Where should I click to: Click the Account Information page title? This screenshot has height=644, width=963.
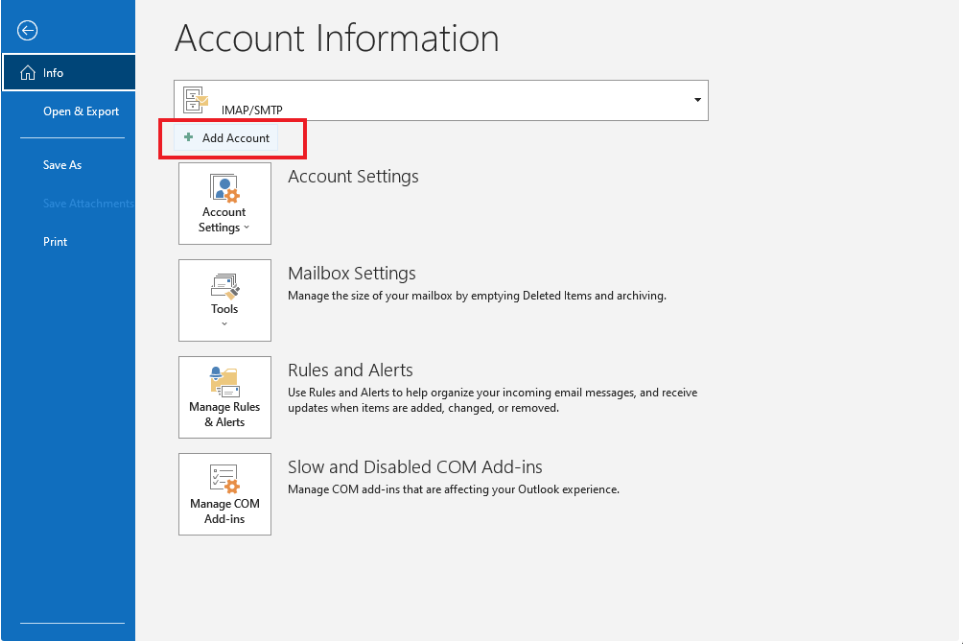(337, 38)
